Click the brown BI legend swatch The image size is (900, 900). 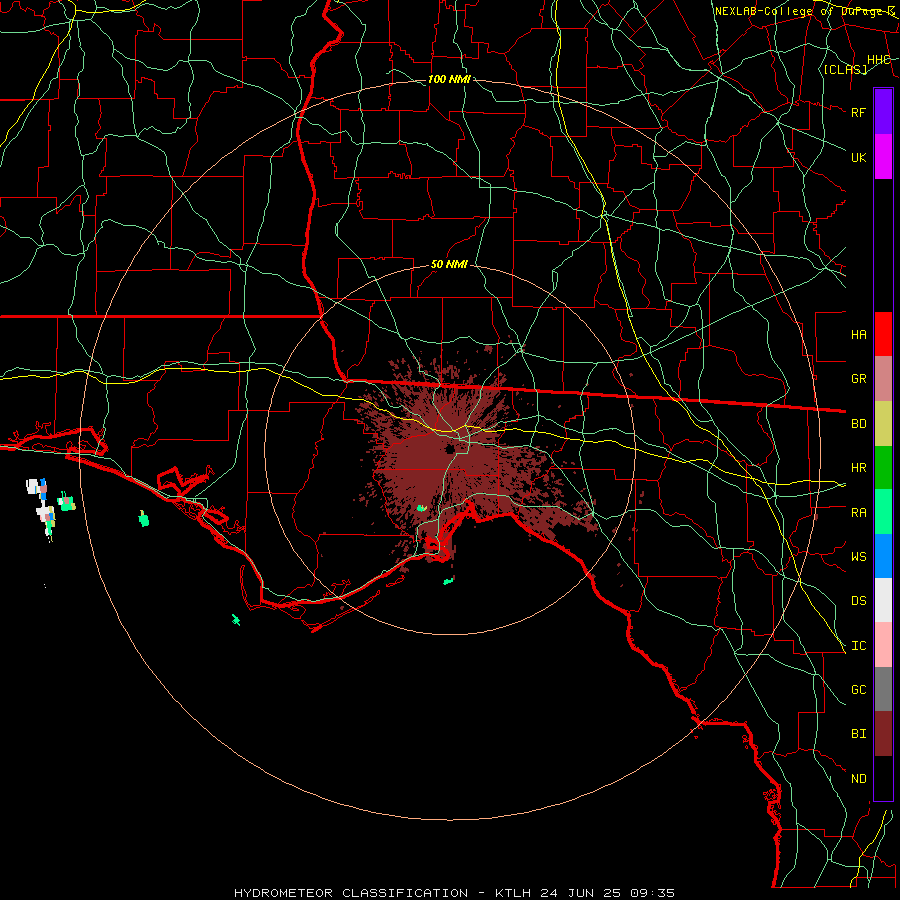pos(883,734)
